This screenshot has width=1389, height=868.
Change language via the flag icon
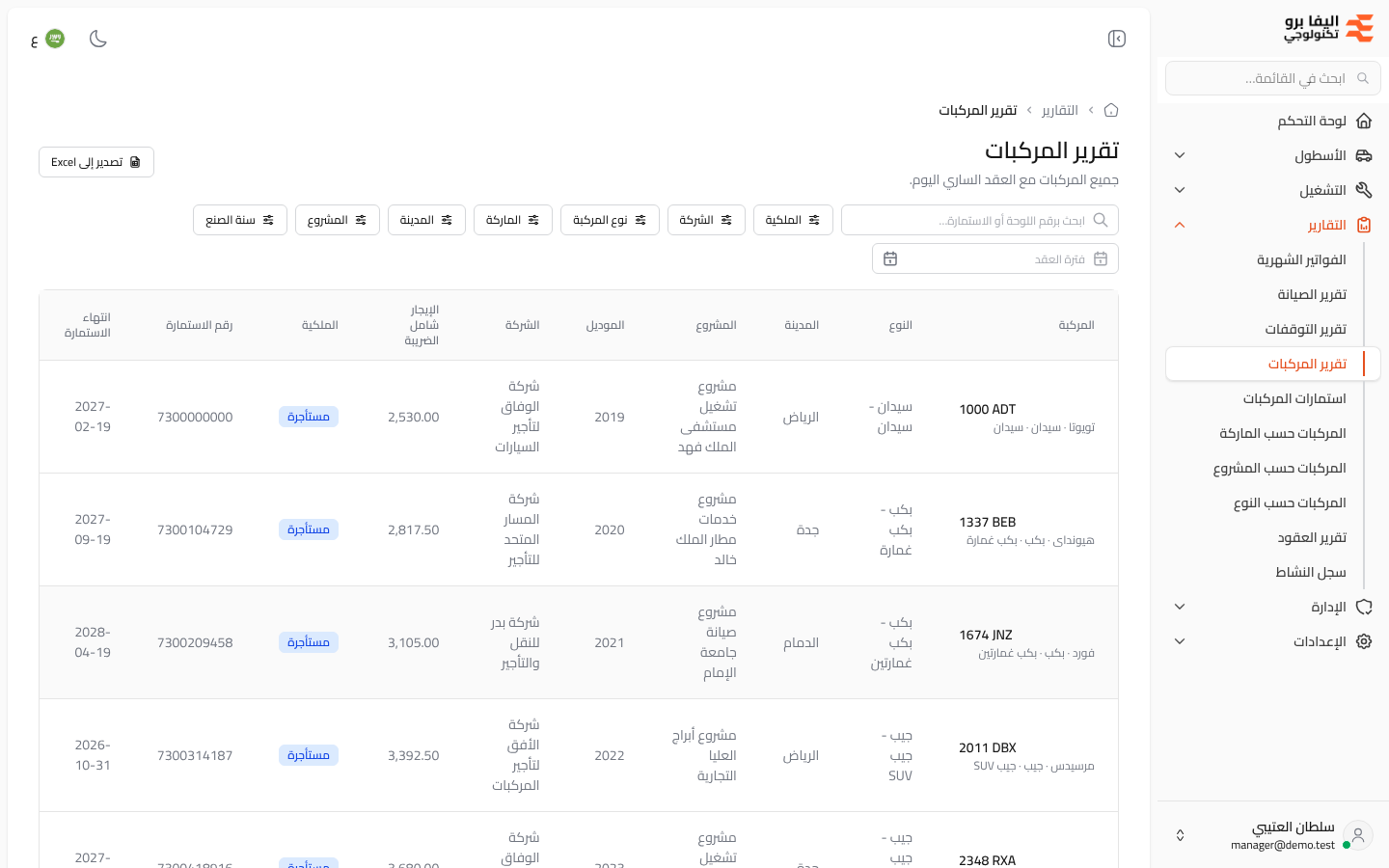[55, 39]
